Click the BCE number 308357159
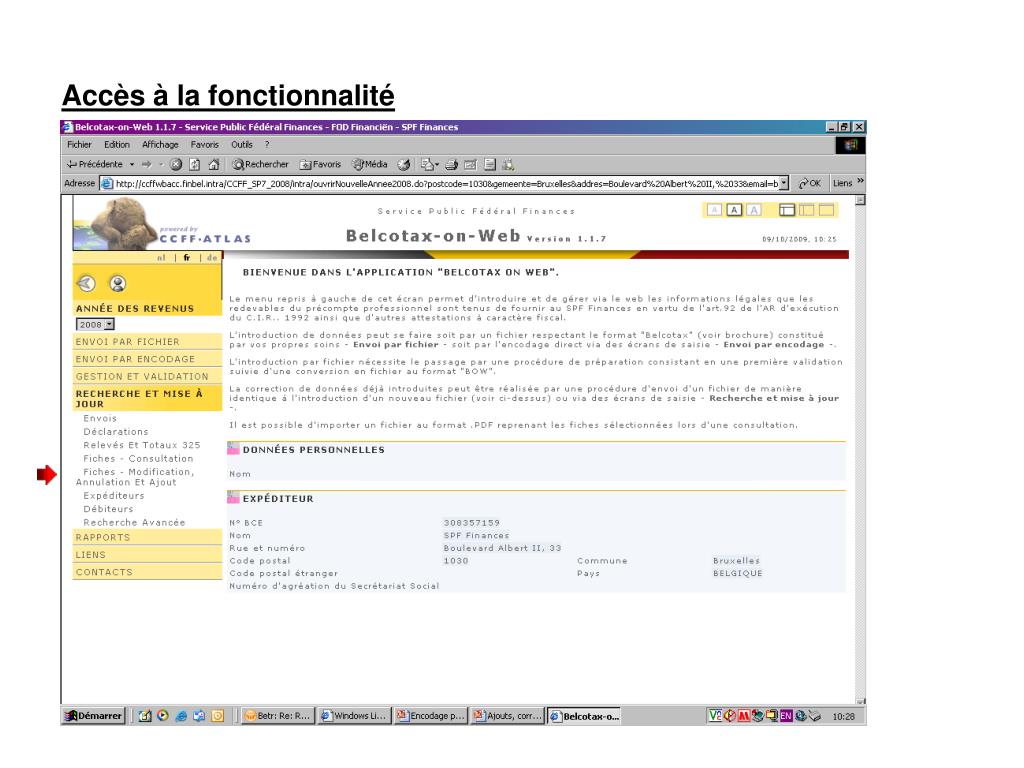1024x768 pixels. pos(472,522)
